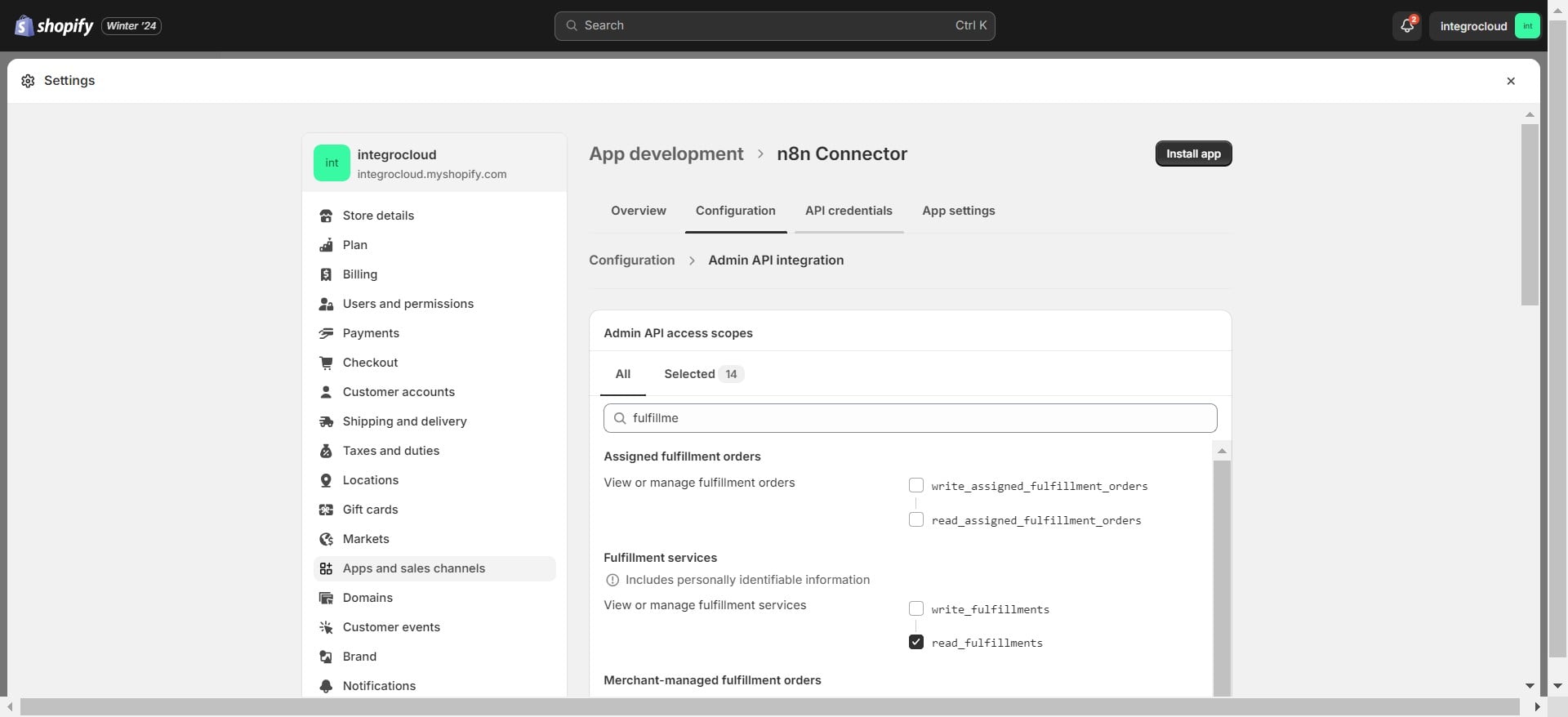Click the Billing icon in sidebar
1568x717 pixels.
tap(326, 274)
